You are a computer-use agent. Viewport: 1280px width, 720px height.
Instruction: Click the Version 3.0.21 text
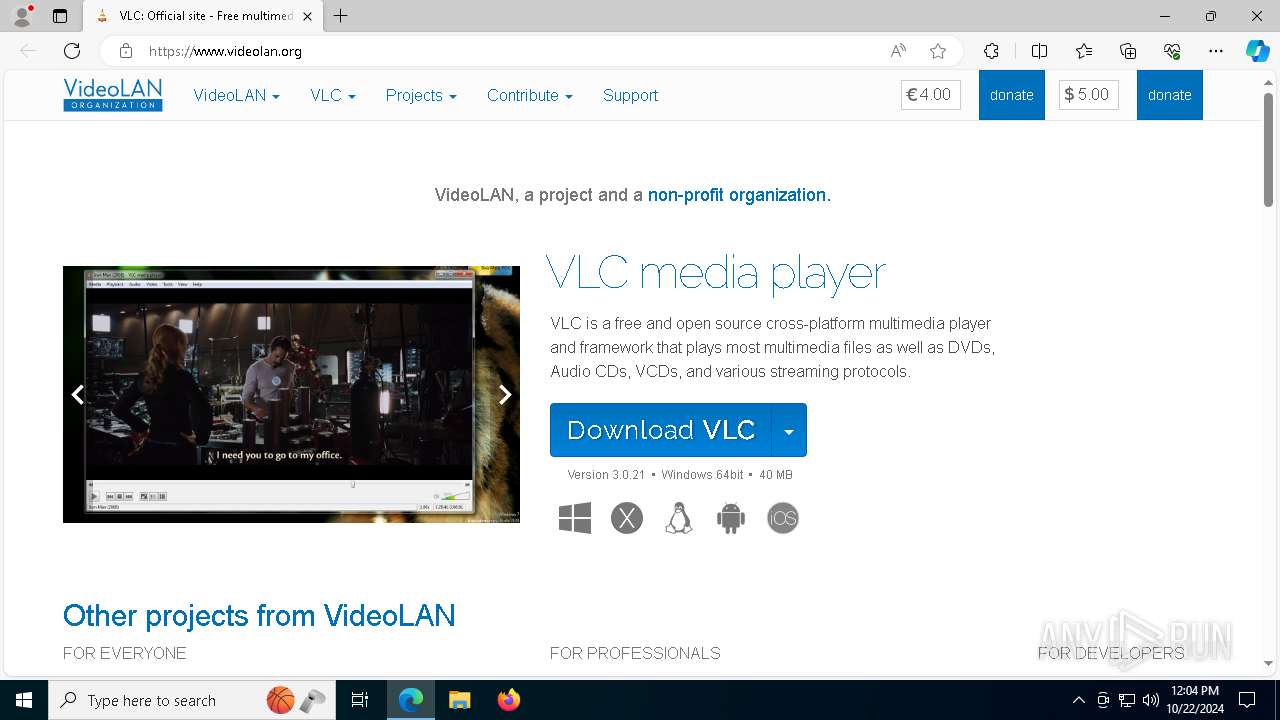point(606,475)
